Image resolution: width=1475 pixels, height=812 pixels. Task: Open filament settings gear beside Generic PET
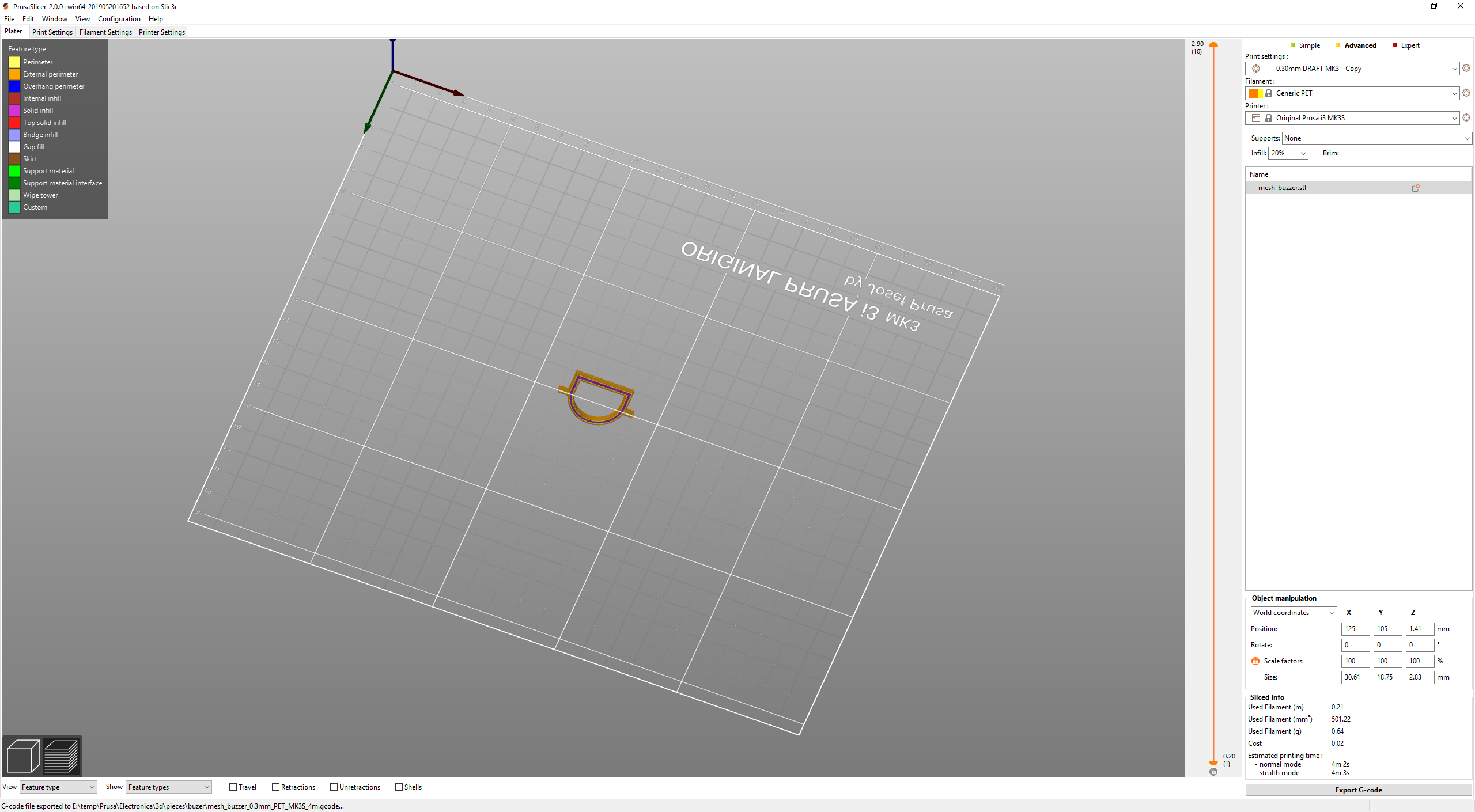(1466, 93)
